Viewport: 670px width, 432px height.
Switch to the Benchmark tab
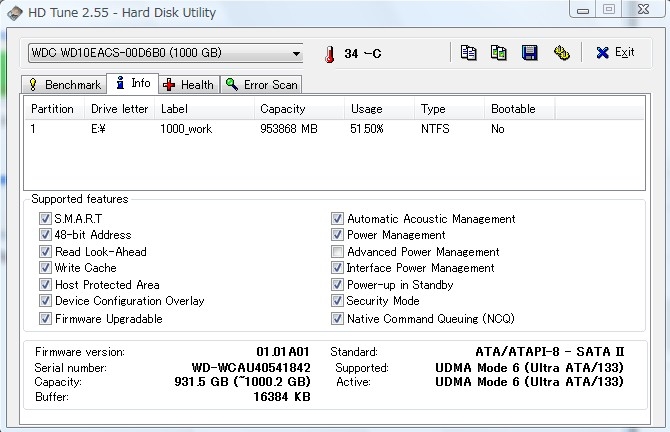pos(64,85)
